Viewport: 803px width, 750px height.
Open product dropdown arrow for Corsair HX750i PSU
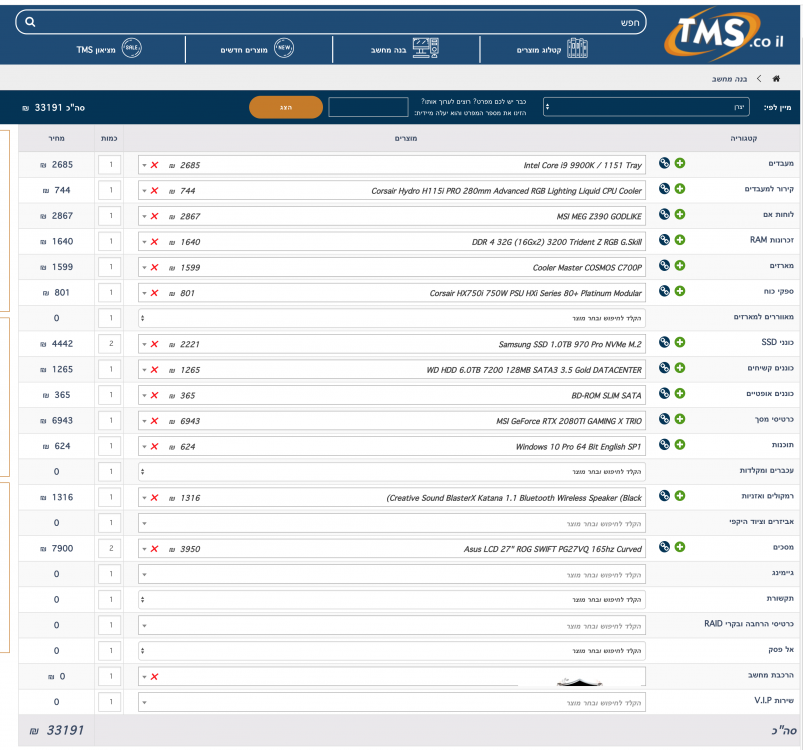pos(144,293)
